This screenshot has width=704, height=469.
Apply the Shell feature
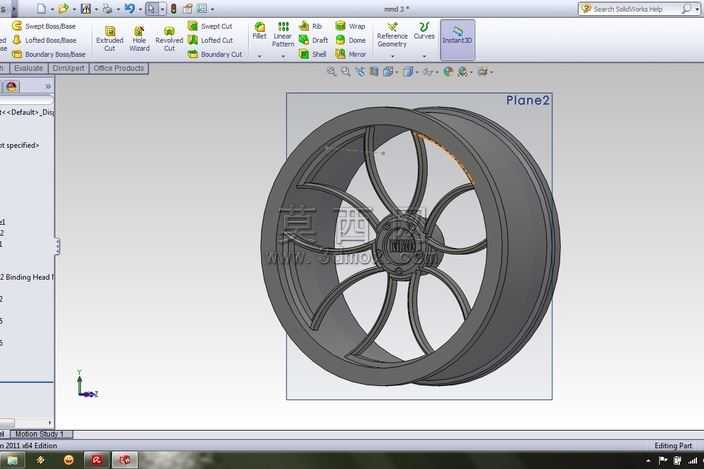pyautogui.click(x=312, y=54)
